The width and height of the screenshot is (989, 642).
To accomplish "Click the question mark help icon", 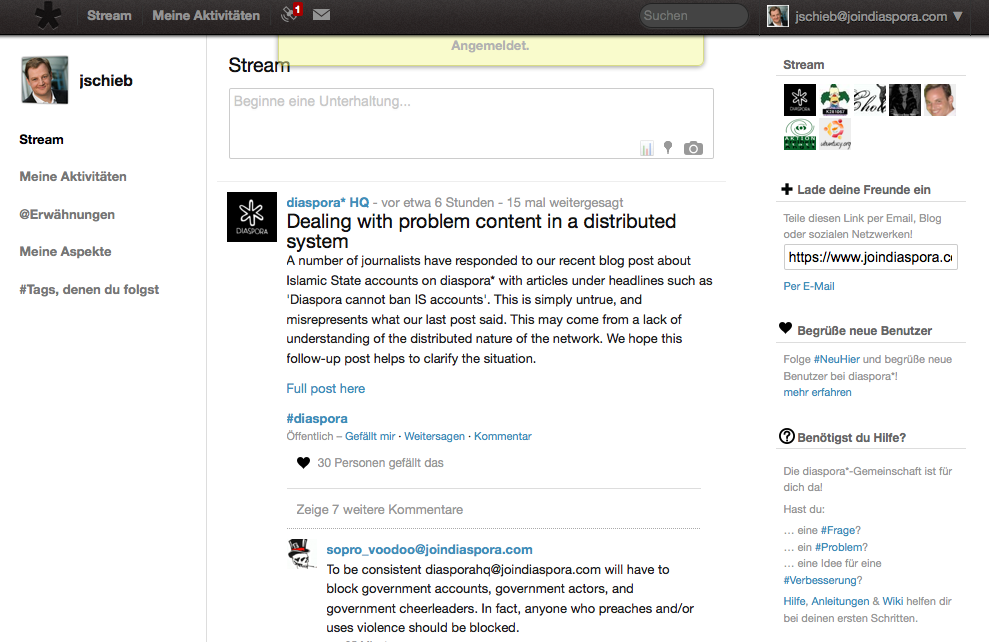I will (x=787, y=436).
